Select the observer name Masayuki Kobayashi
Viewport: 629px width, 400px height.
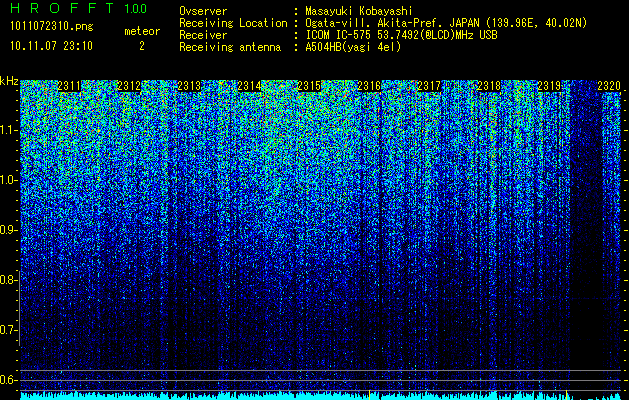point(359,11)
